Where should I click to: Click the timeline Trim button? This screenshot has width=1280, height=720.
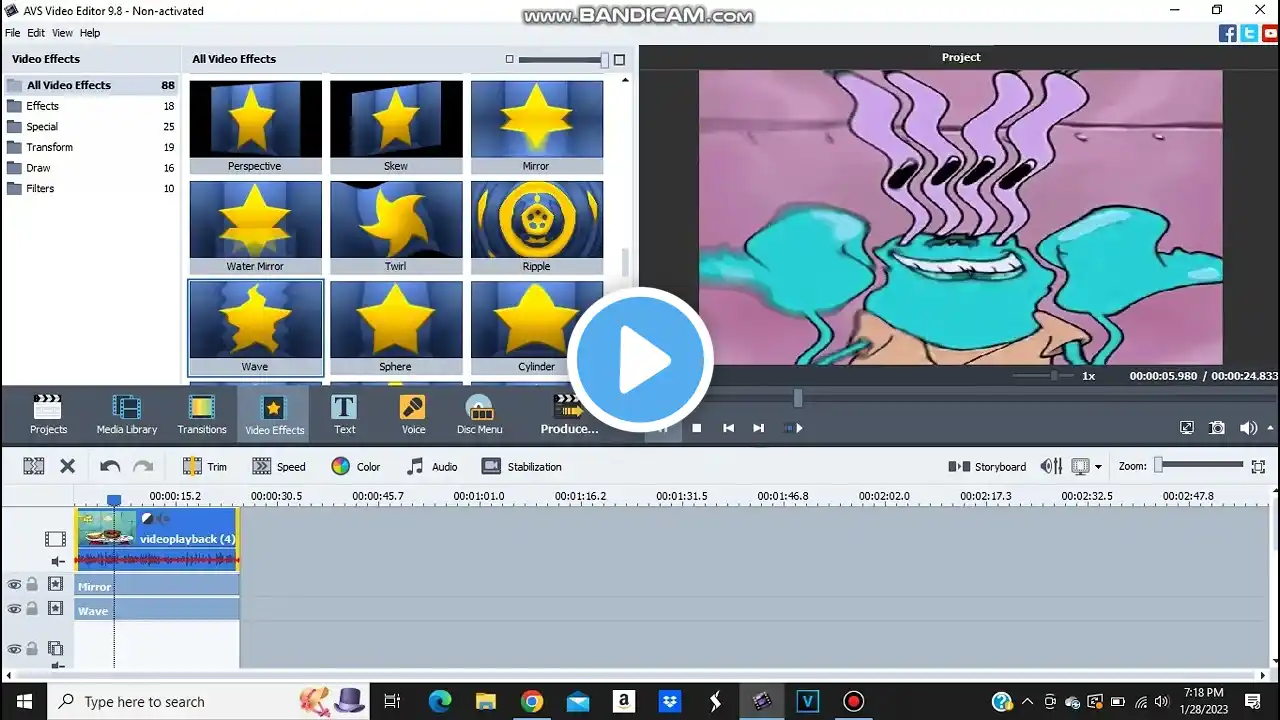coord(205,466)
